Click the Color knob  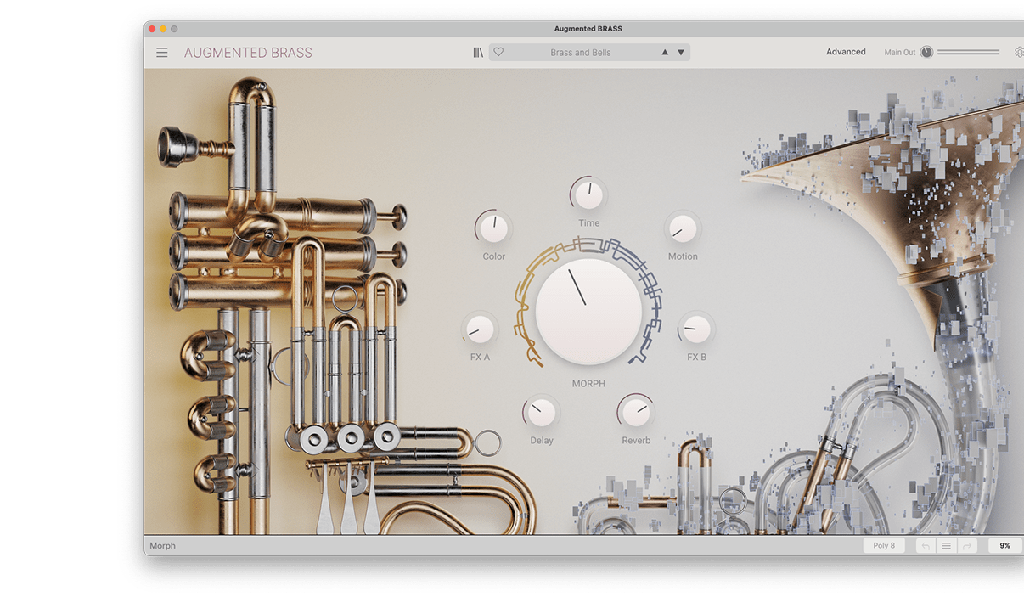pyautogui.click(x=494, y=228)
